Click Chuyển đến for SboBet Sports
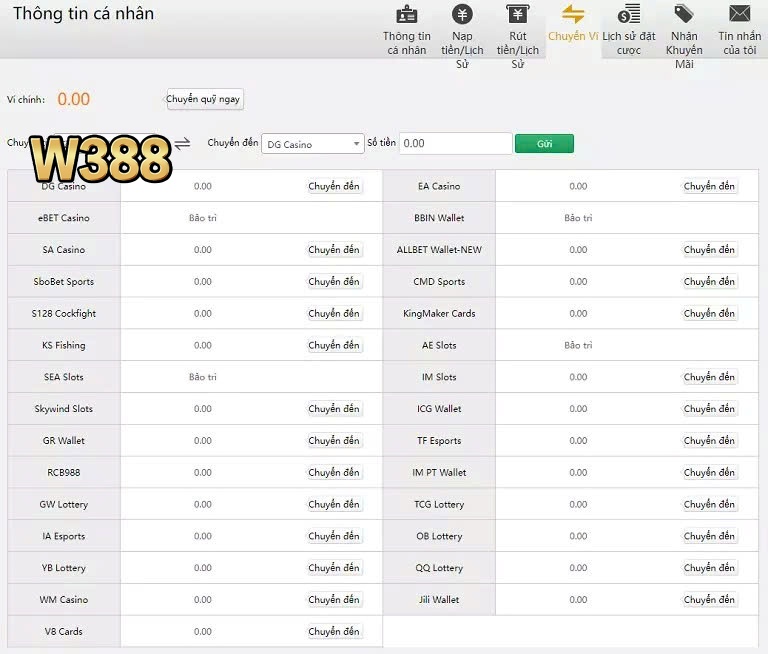Viewport: 768px width, 654px height. click(x=334, y=282)
